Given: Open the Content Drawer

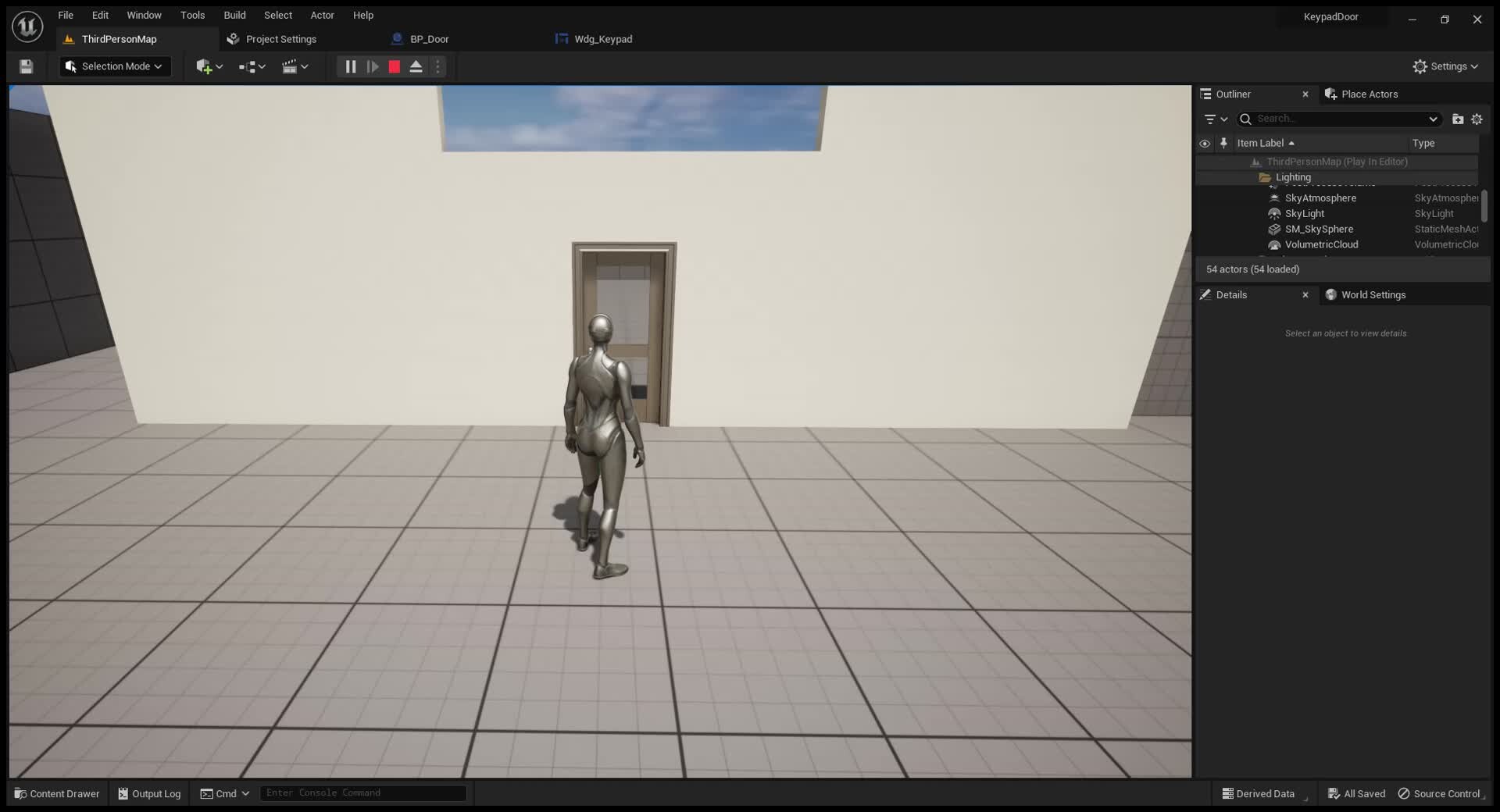Looking at the screenshot, I should coord(55,793).
